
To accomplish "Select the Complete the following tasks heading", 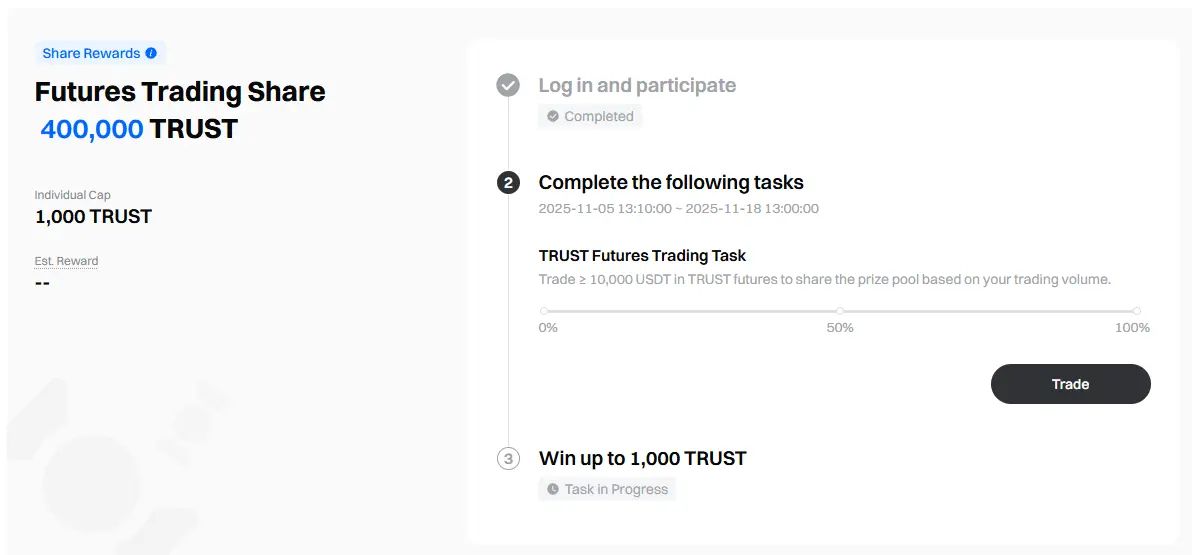I will (671, 182).
